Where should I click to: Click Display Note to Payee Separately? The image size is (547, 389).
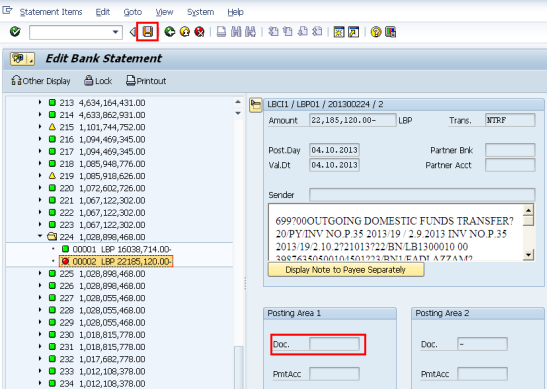[x=346, y=270]
